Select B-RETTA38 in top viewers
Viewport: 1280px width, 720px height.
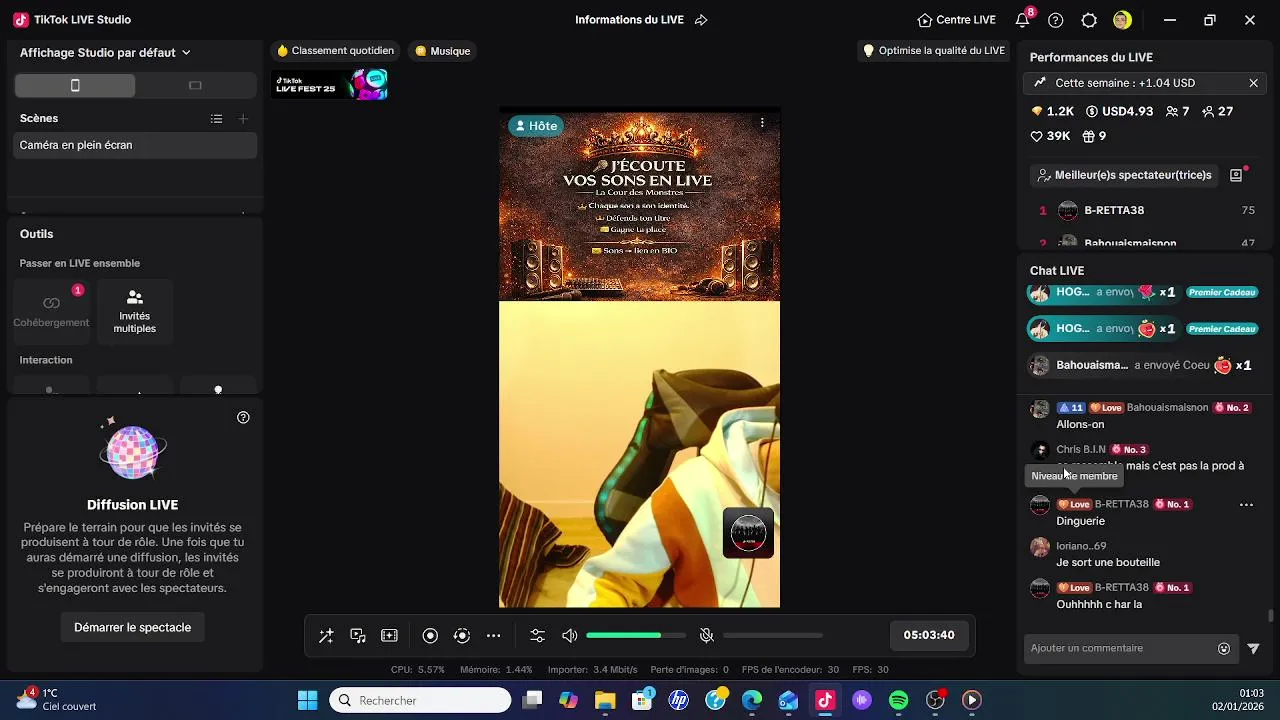pos(1147,210)
